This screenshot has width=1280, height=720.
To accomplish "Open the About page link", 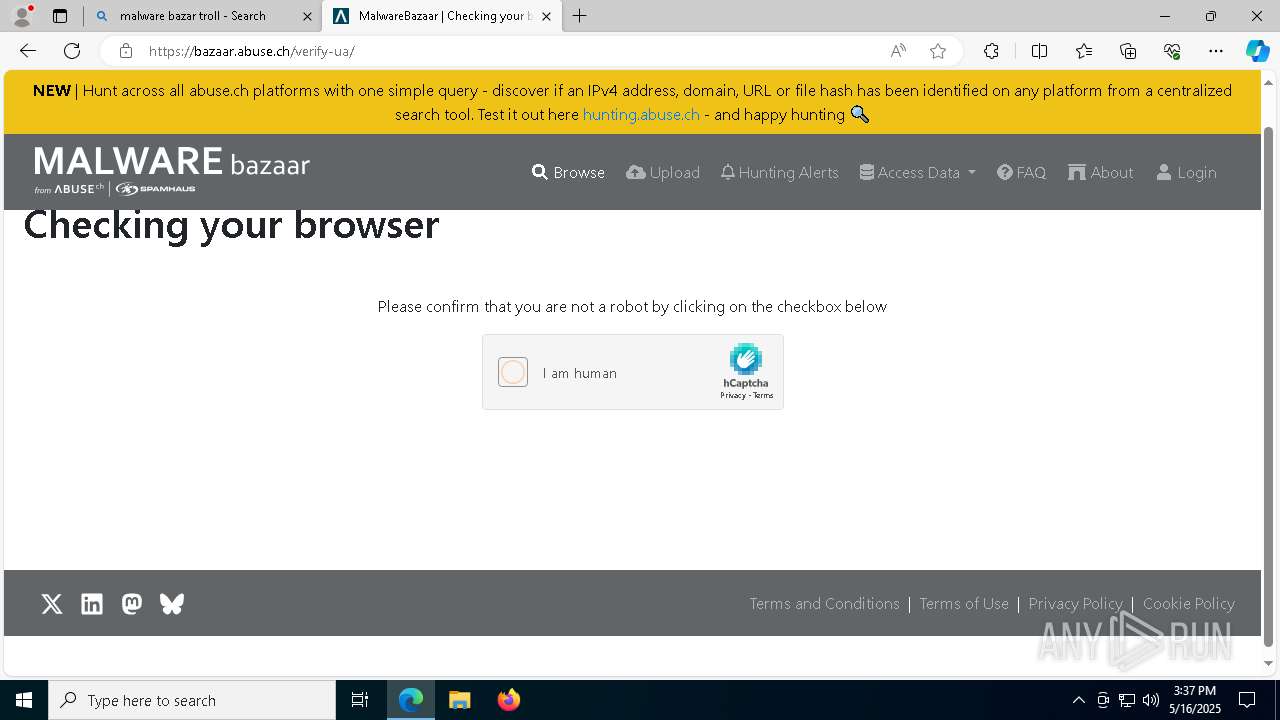I will point(1101,172).
